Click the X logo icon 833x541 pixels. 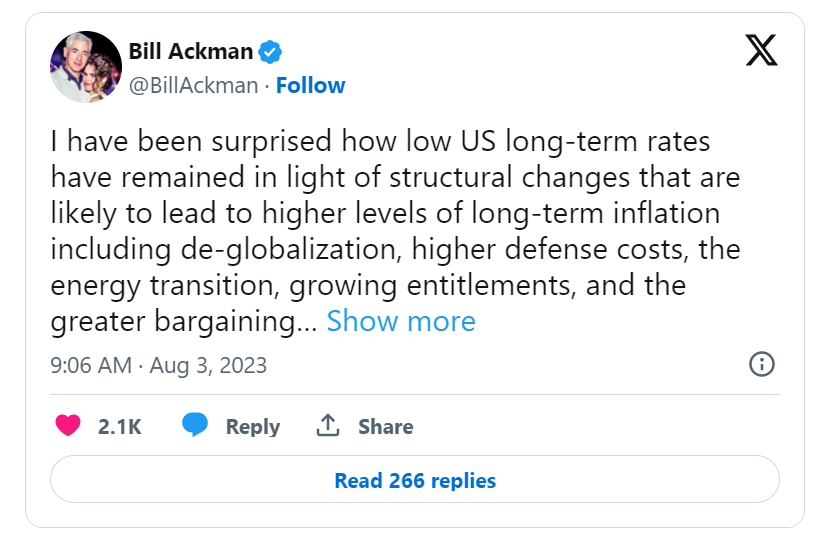click(761, 49)
